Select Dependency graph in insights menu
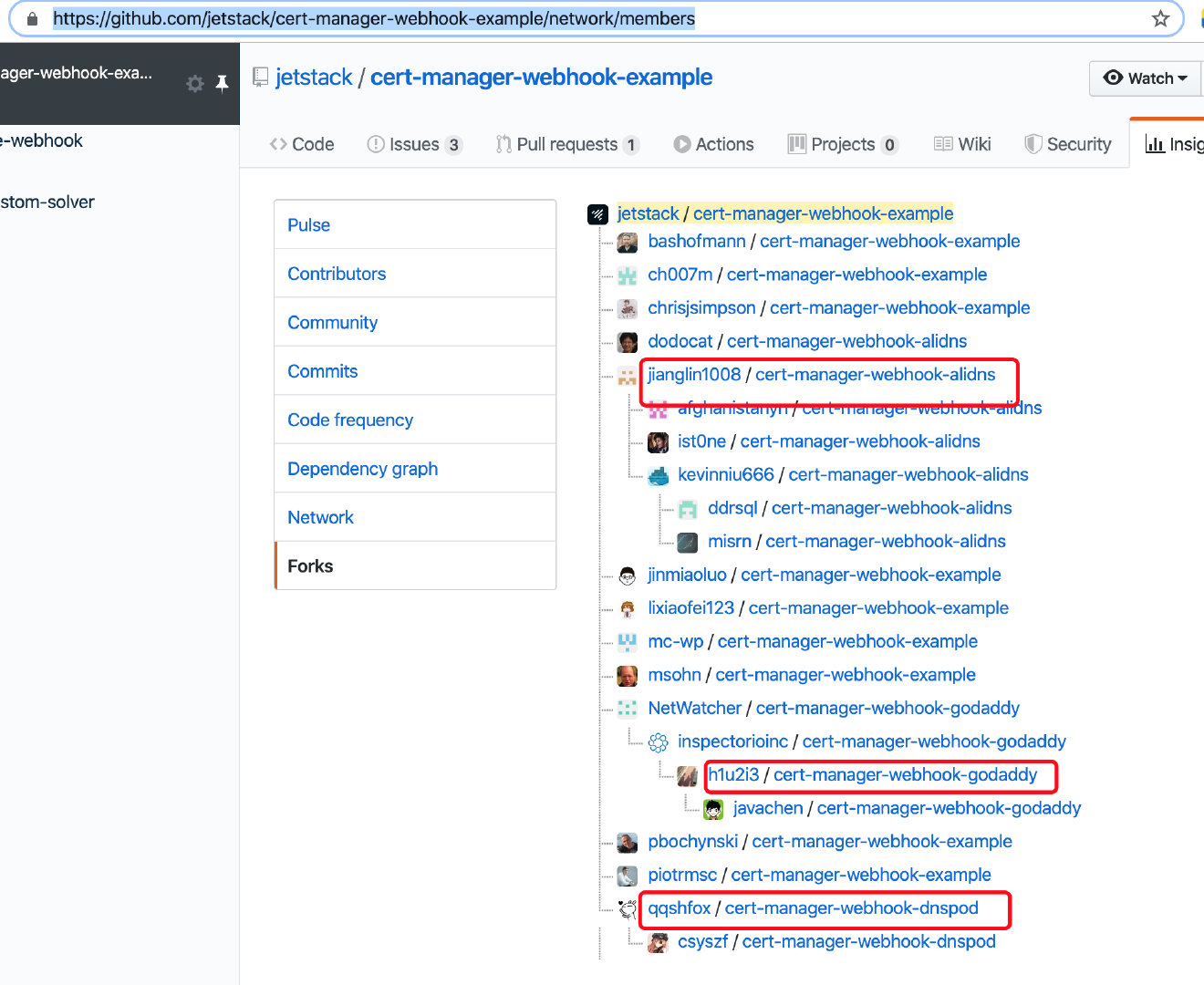Viewport: 1204px width, 985px height. pos(415,469)
